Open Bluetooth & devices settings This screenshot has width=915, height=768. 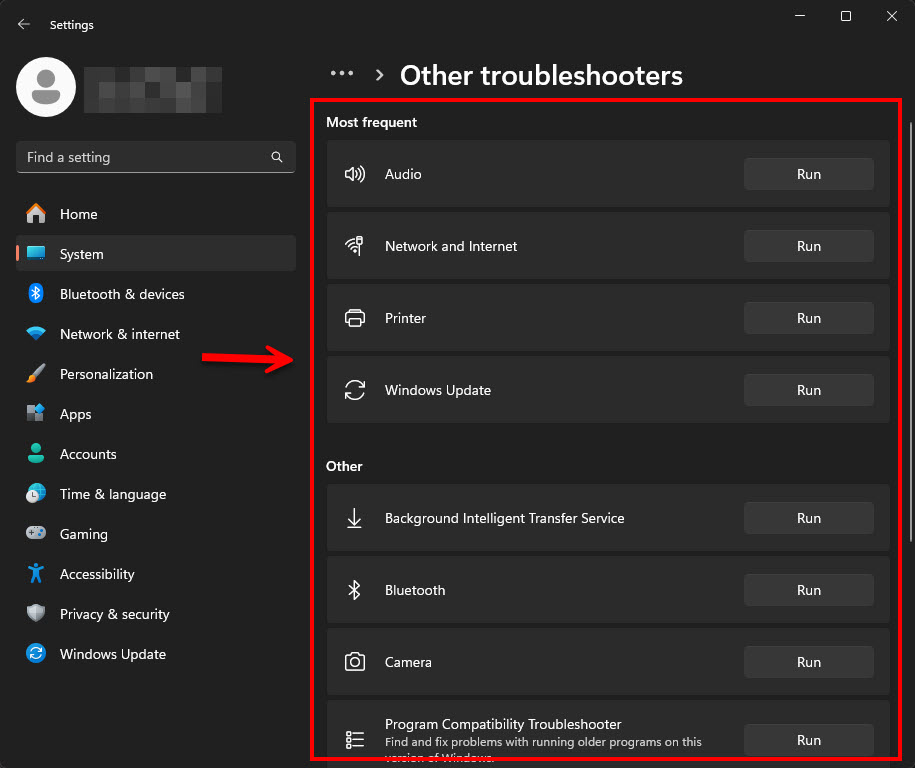coord(156,294)
